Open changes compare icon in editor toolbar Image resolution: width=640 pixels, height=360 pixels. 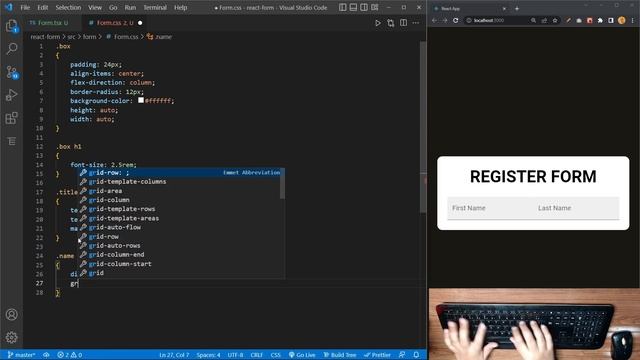(x=391, y=23)
